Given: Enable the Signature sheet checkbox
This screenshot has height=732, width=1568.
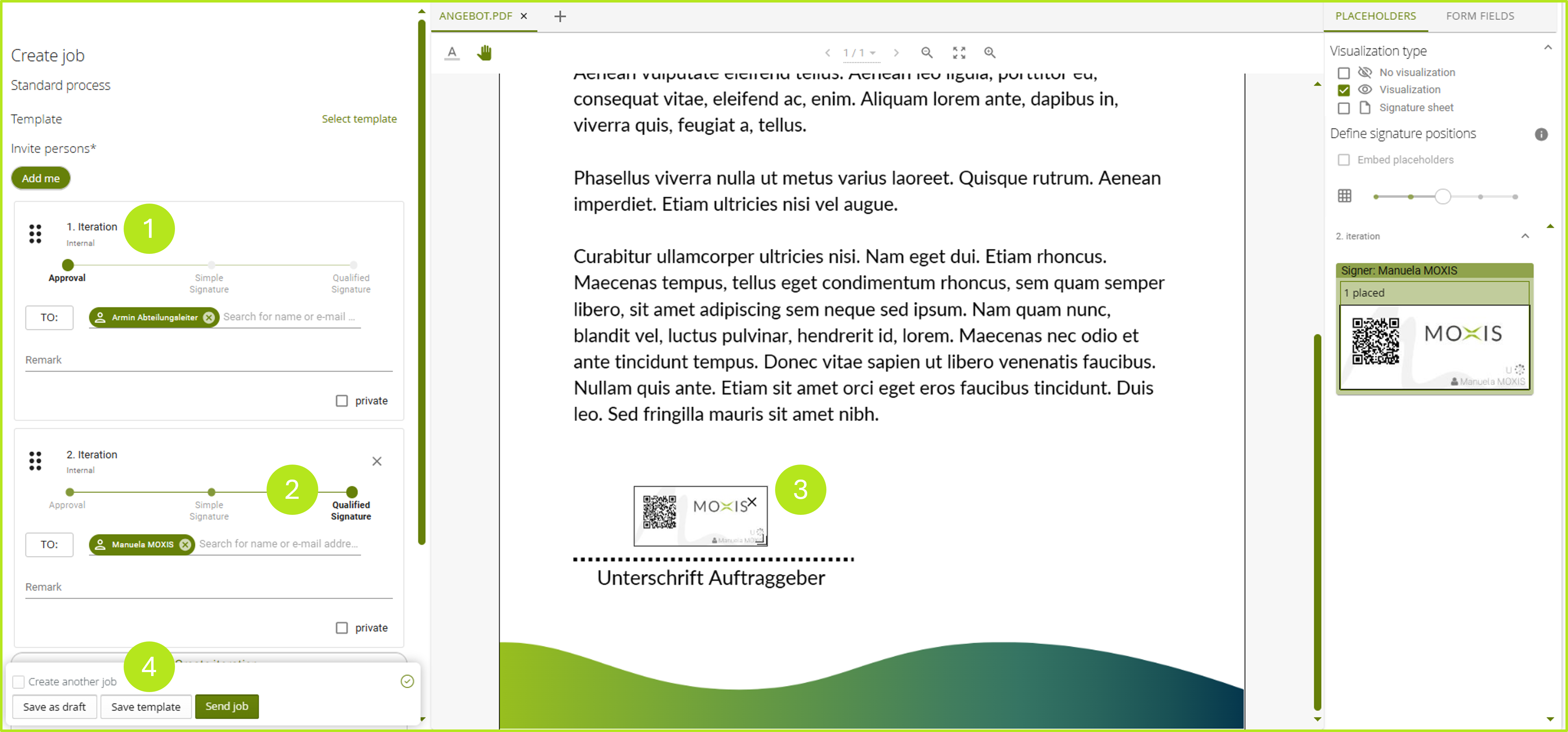Looking at the screenshot, I should (x=1343, y=108).
